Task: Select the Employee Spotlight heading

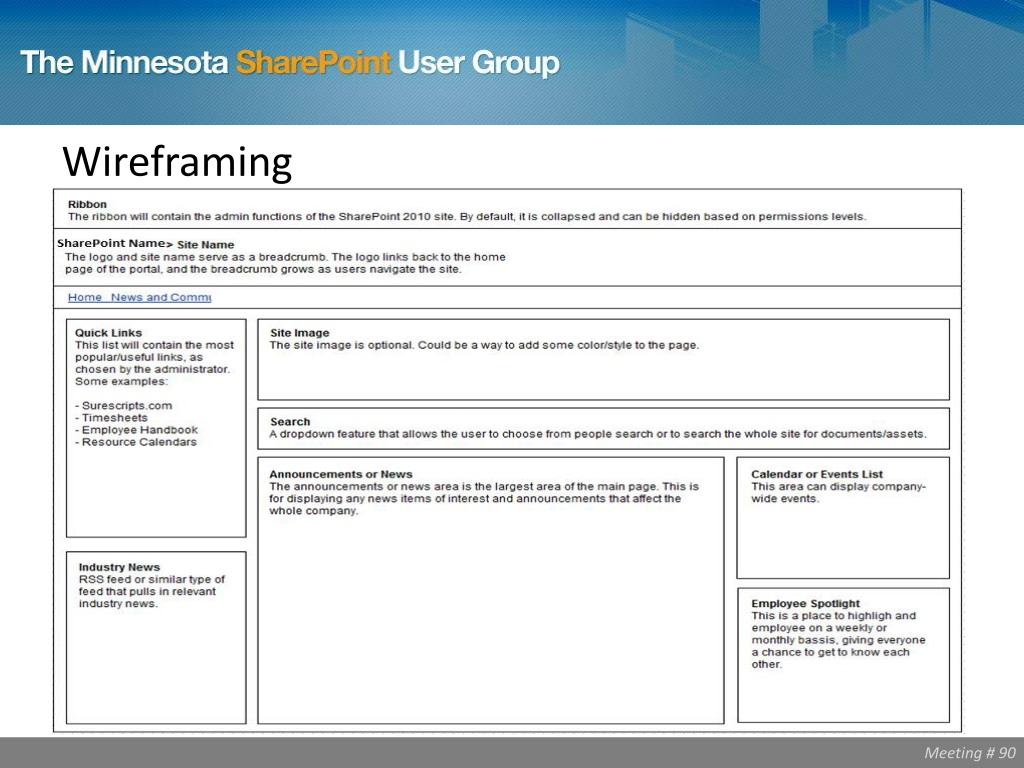Action: point(805,603)
